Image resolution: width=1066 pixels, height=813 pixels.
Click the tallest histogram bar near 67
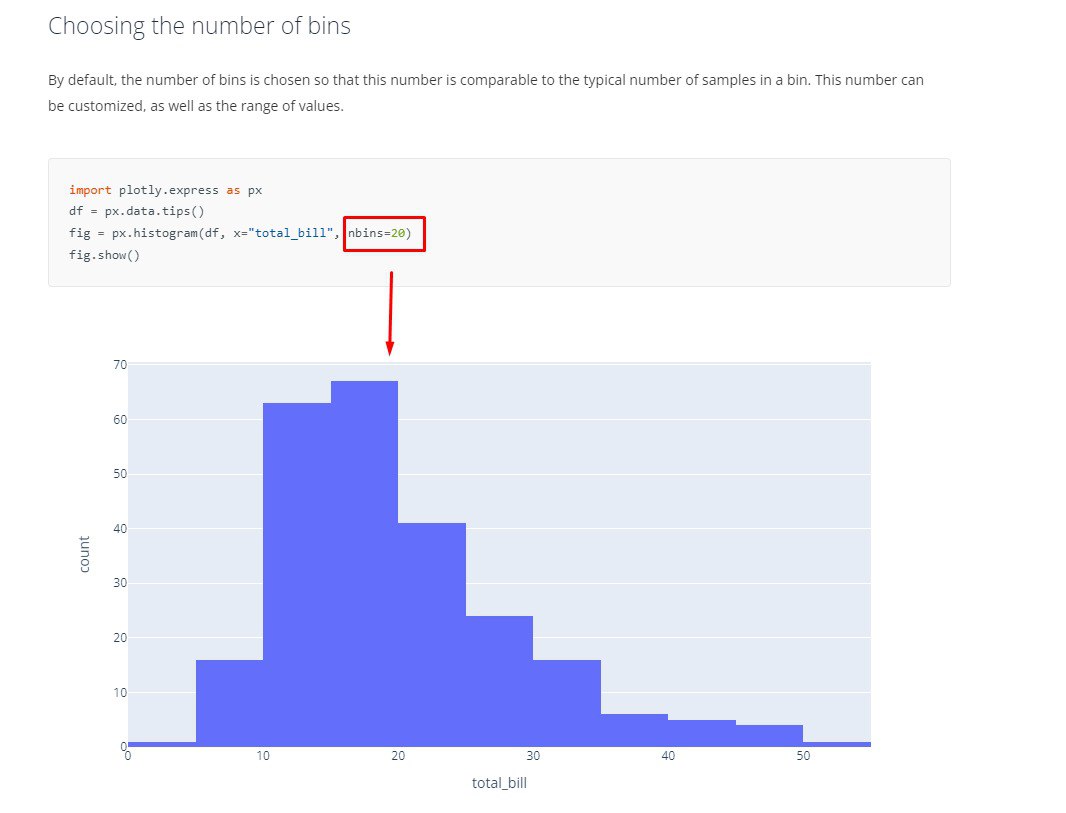click(364, 564)
